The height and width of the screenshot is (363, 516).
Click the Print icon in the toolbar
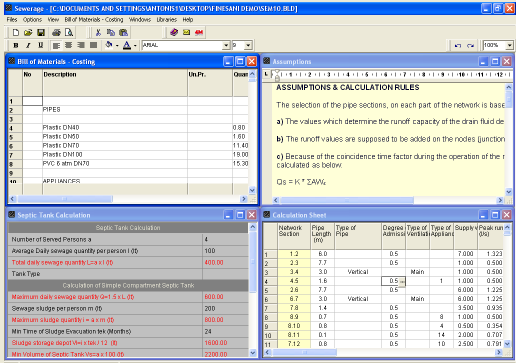click(x=56, y=32)
